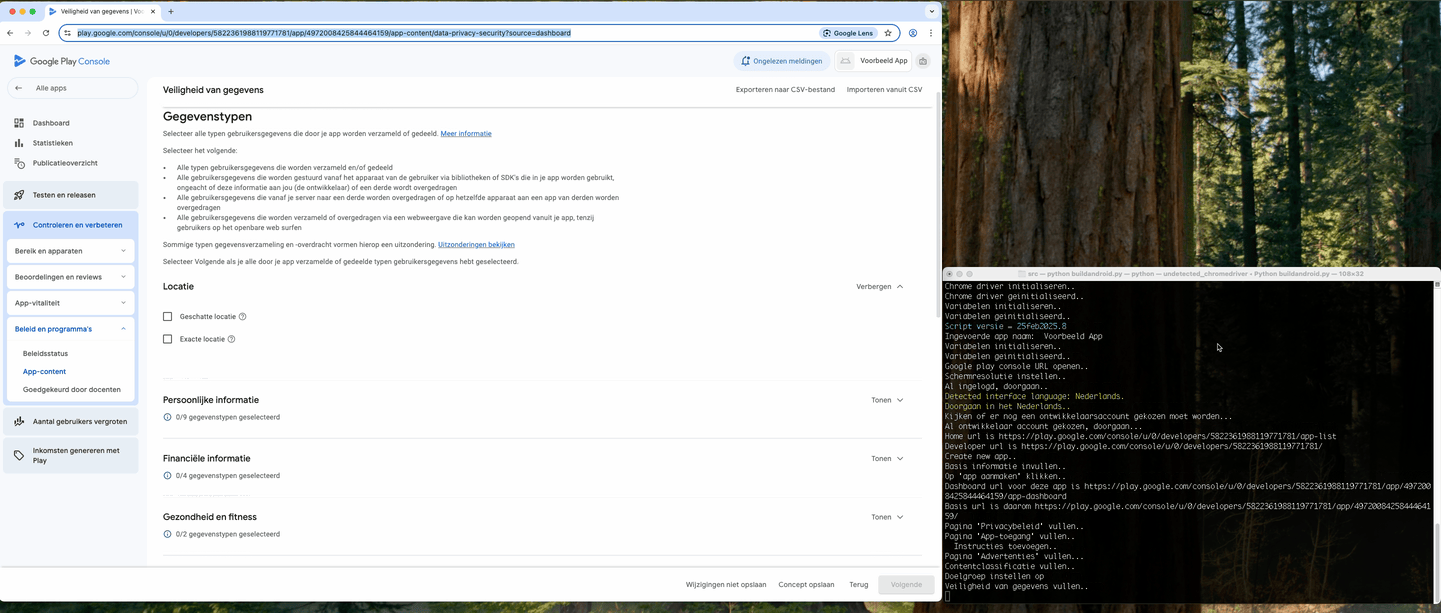Click help icon next to Geschatte locatie
The image size is (1441, 613).
click(243, 317)
